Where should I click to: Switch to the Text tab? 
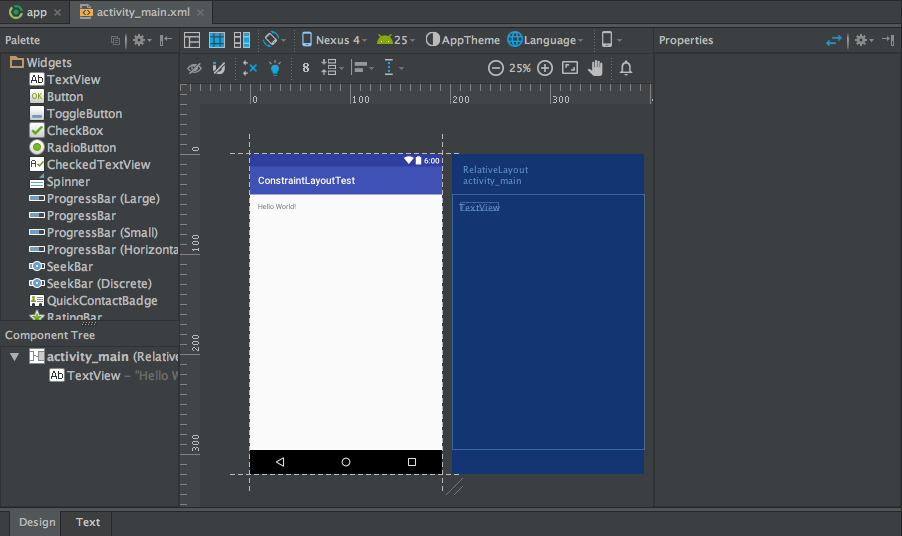pyautogui.click(x=88, y=522)
